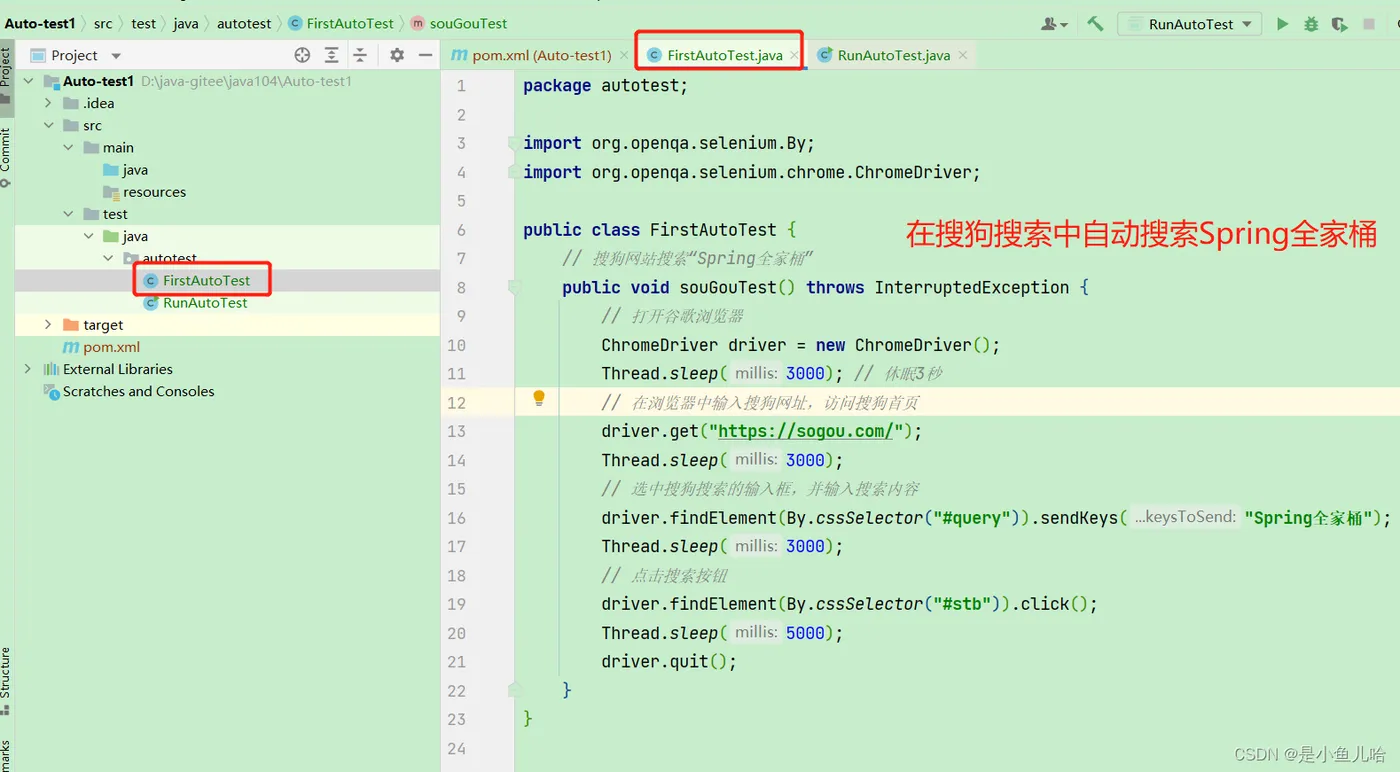Toggle fold marker at line 3 imports
Viewport: 1400px width, 772px height.
pyautogui.click(x=512, y=143)
